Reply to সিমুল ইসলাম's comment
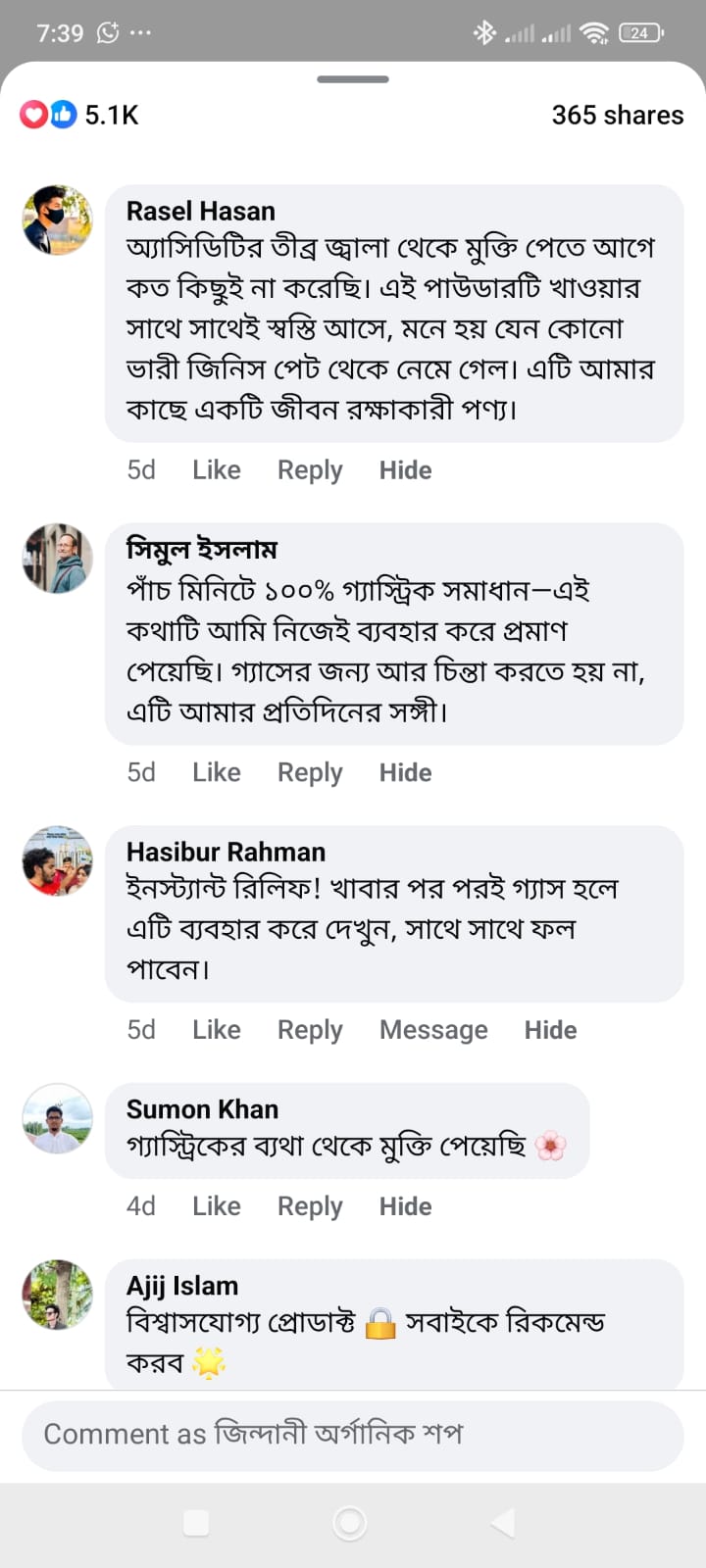 (310, 773)
